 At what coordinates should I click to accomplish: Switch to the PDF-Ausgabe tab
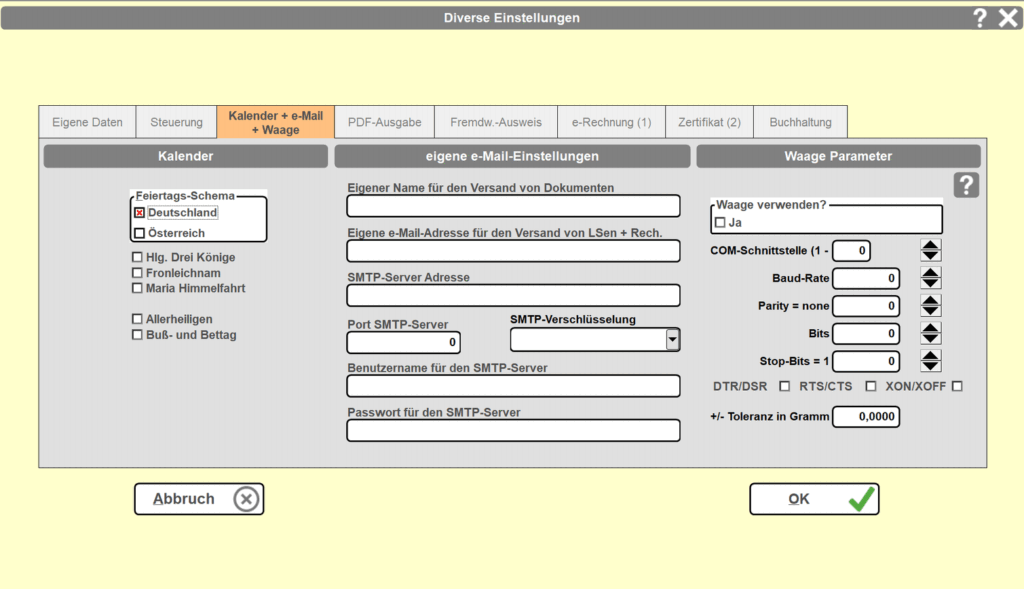[x=384, y=122]
